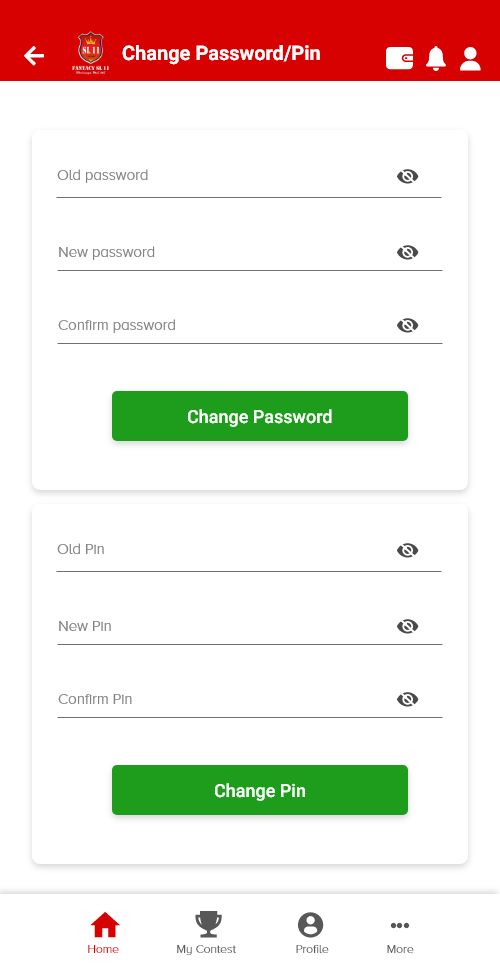This screenshot has width=500, height=980.
Task: Select the New Pin input field
Action: tap(249, 626)
